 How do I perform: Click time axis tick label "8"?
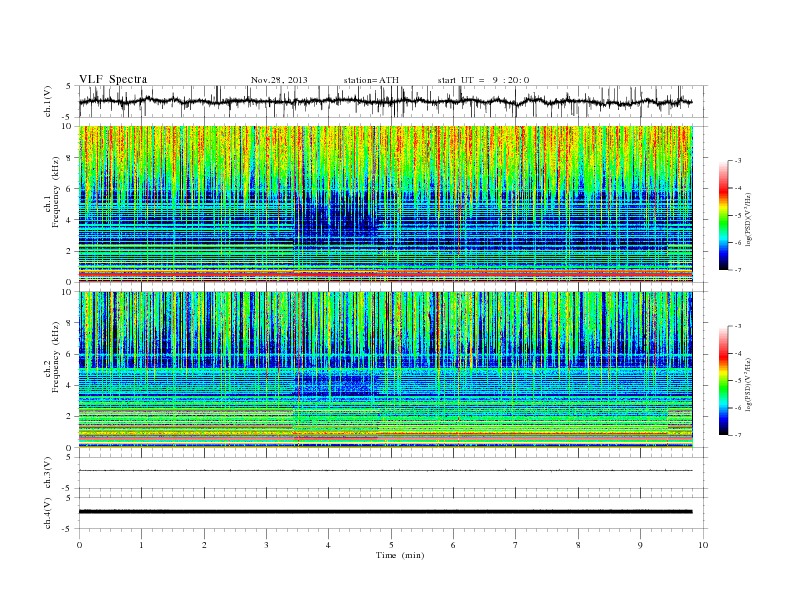[x=578, y=545]
